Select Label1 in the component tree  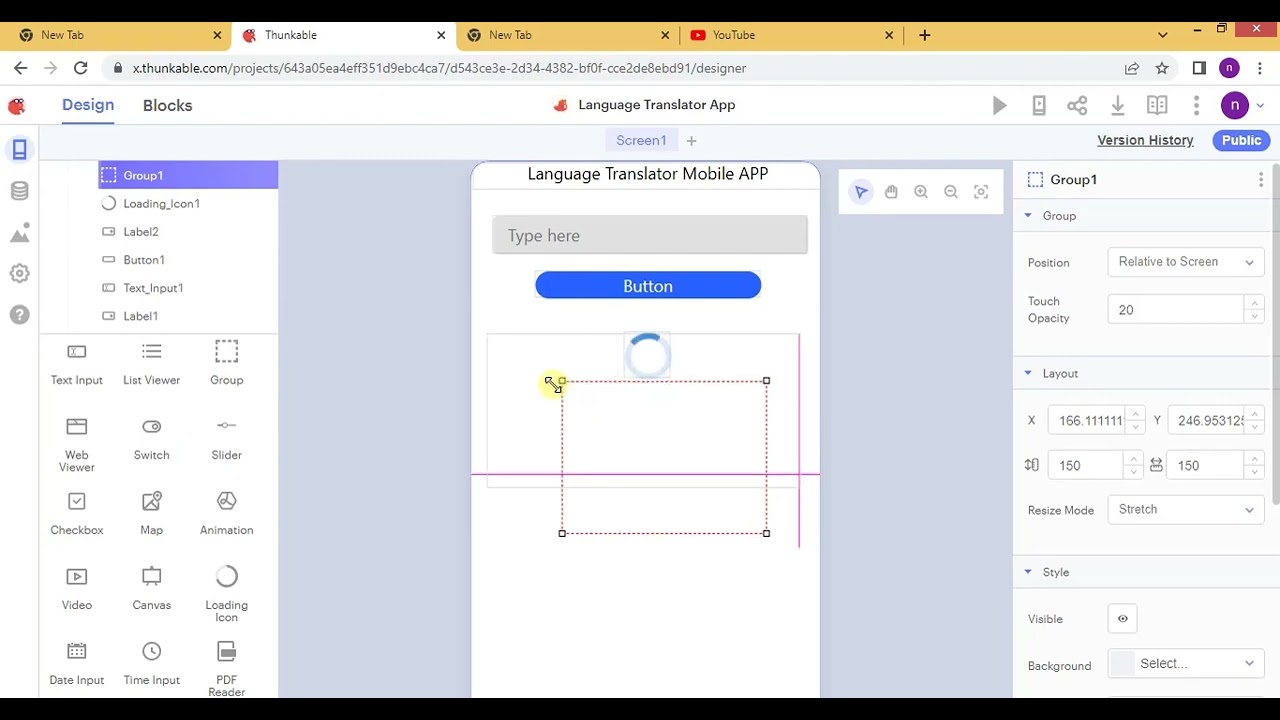[188, 316]
